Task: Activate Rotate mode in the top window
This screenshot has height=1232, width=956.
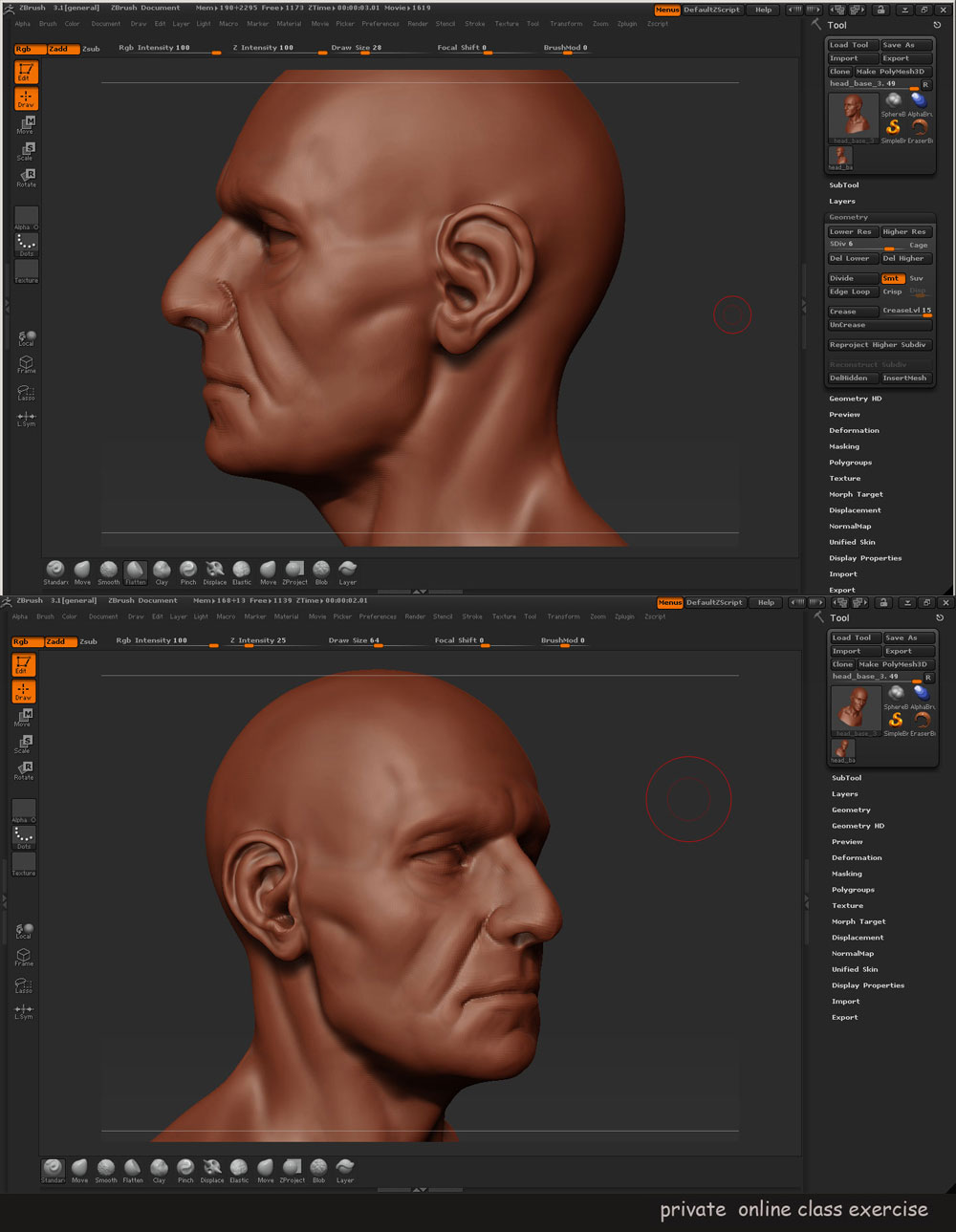Action: (26, 177)
